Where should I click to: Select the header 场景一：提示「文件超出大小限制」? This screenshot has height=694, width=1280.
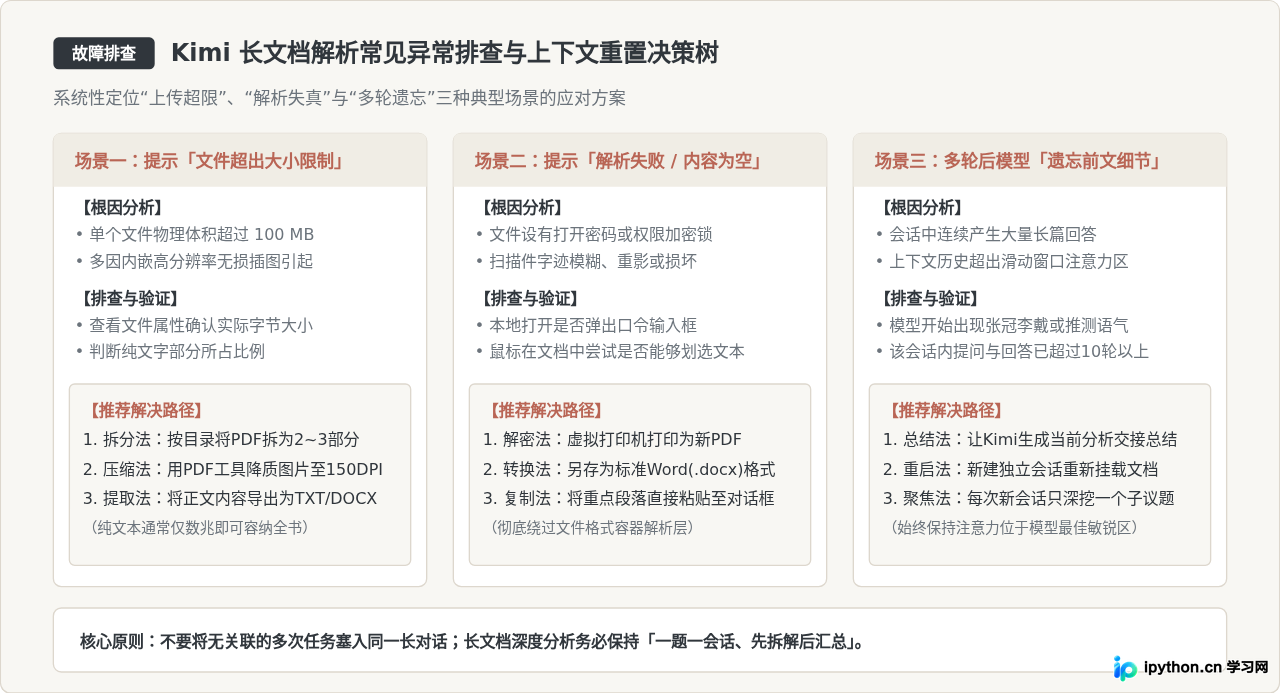[x=209, y=161]
